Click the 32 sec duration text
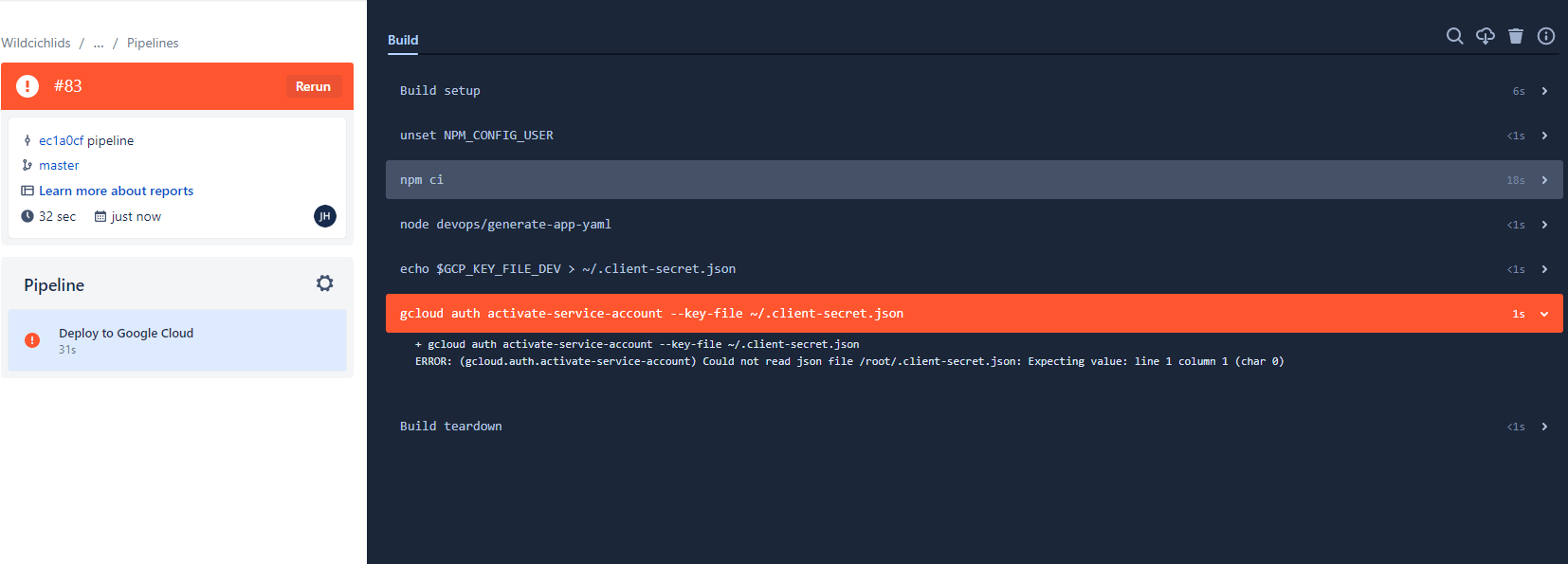Viewport: 1568px width, 564px height. (x=57, y=216)
